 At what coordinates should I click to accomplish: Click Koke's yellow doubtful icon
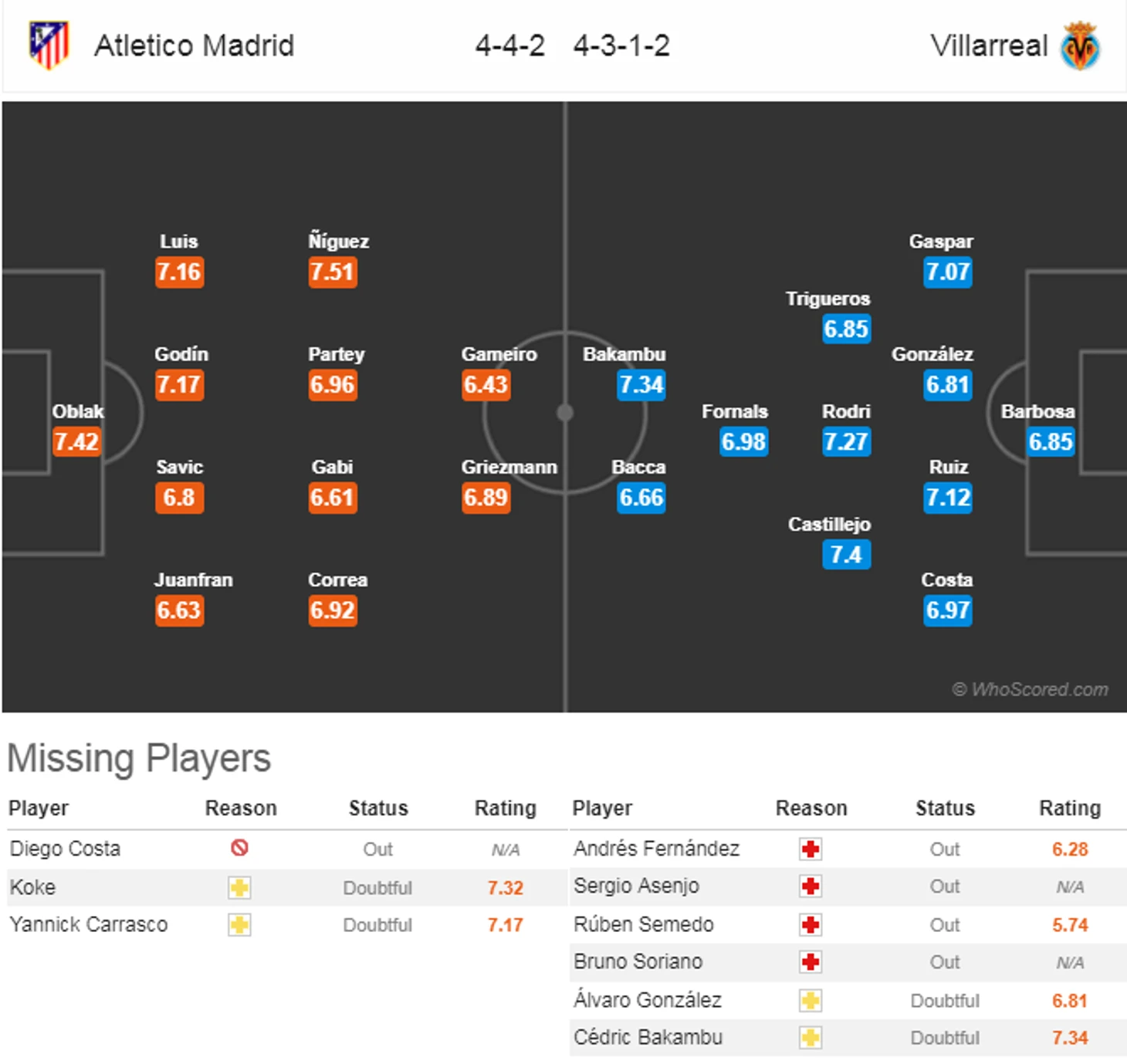[x=239, y=887]
